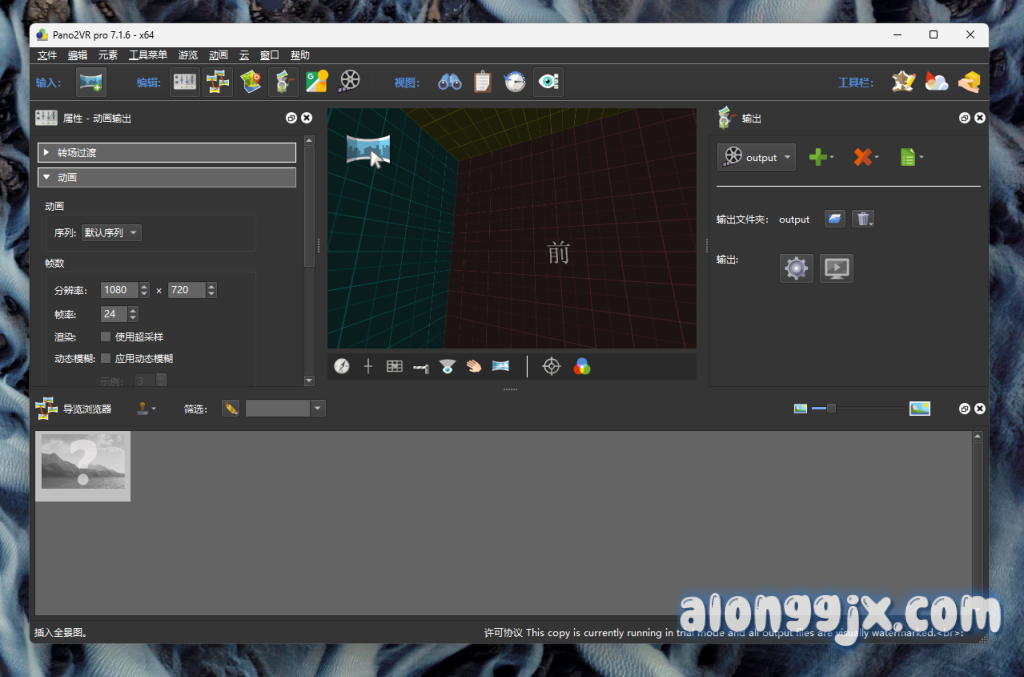Open the Google street view tool icon
Screen dimensions: 1024x677
coord(316,82)
